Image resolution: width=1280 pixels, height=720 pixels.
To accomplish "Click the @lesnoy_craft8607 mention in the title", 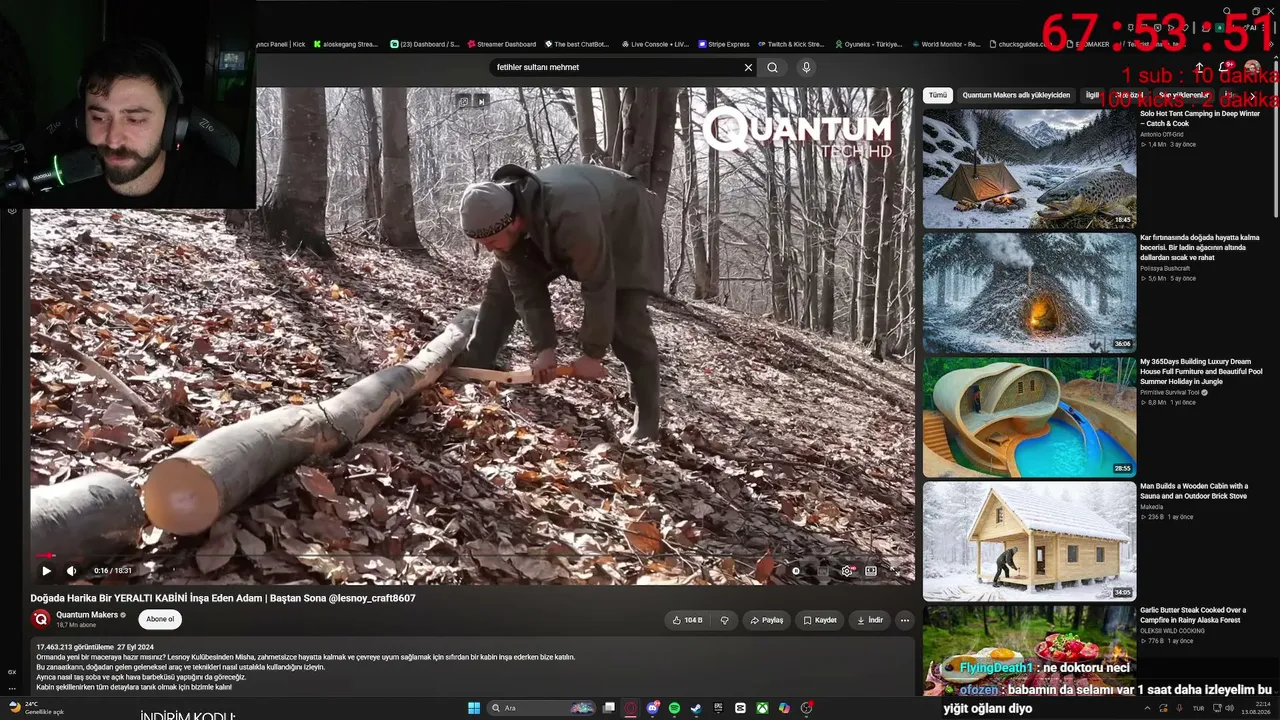I will pos(372,598).
